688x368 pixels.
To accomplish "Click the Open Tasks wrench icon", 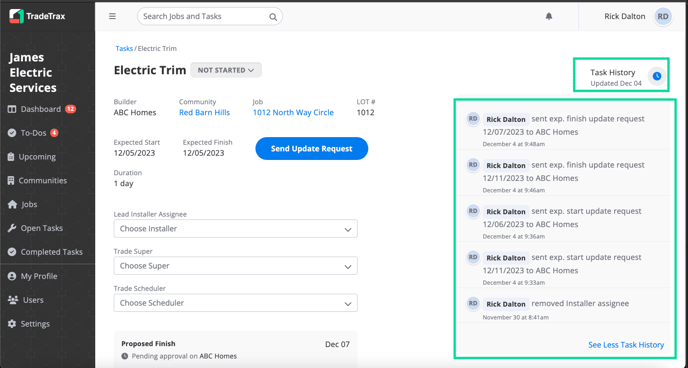I will pos(12,228).
